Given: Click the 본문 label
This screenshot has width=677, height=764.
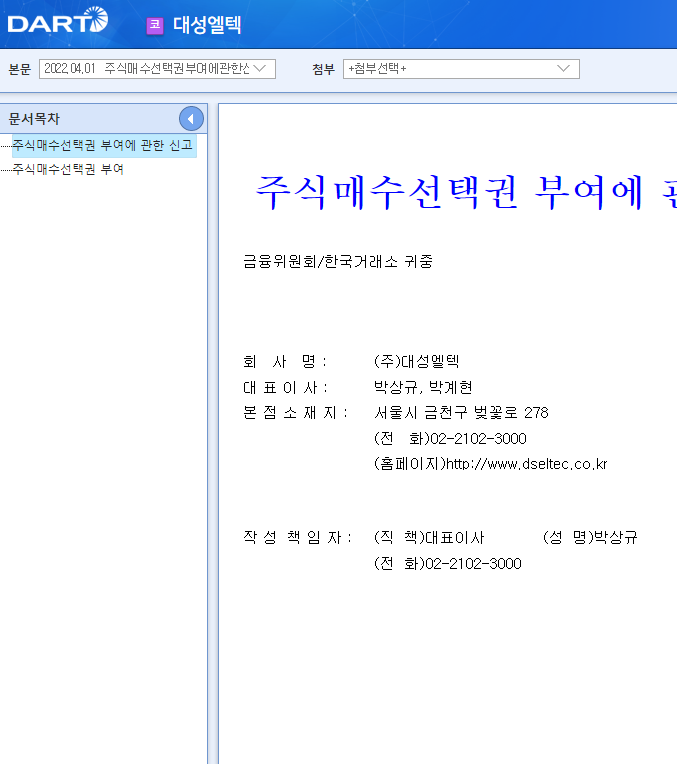Looking at the screenshot, I should pos(20,69).
